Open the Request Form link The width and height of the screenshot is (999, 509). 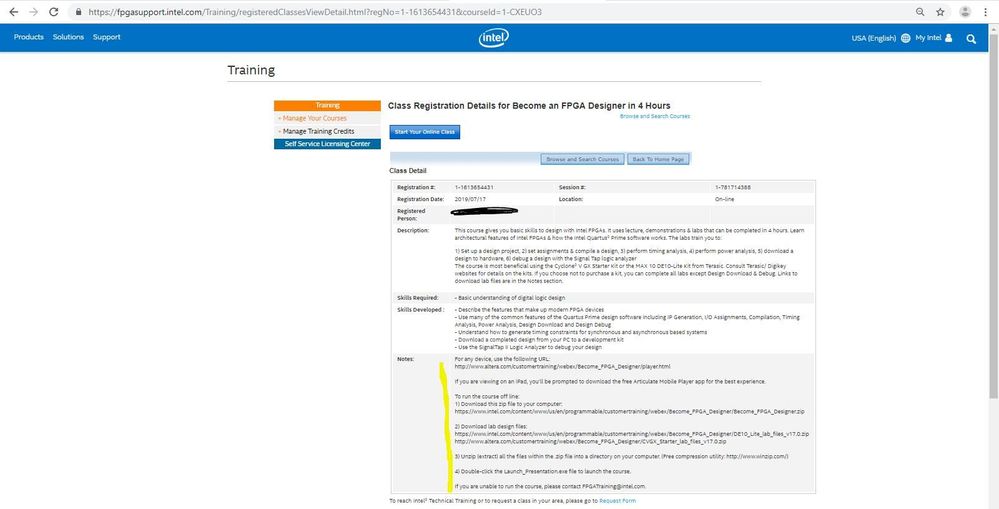pos(617,501)
